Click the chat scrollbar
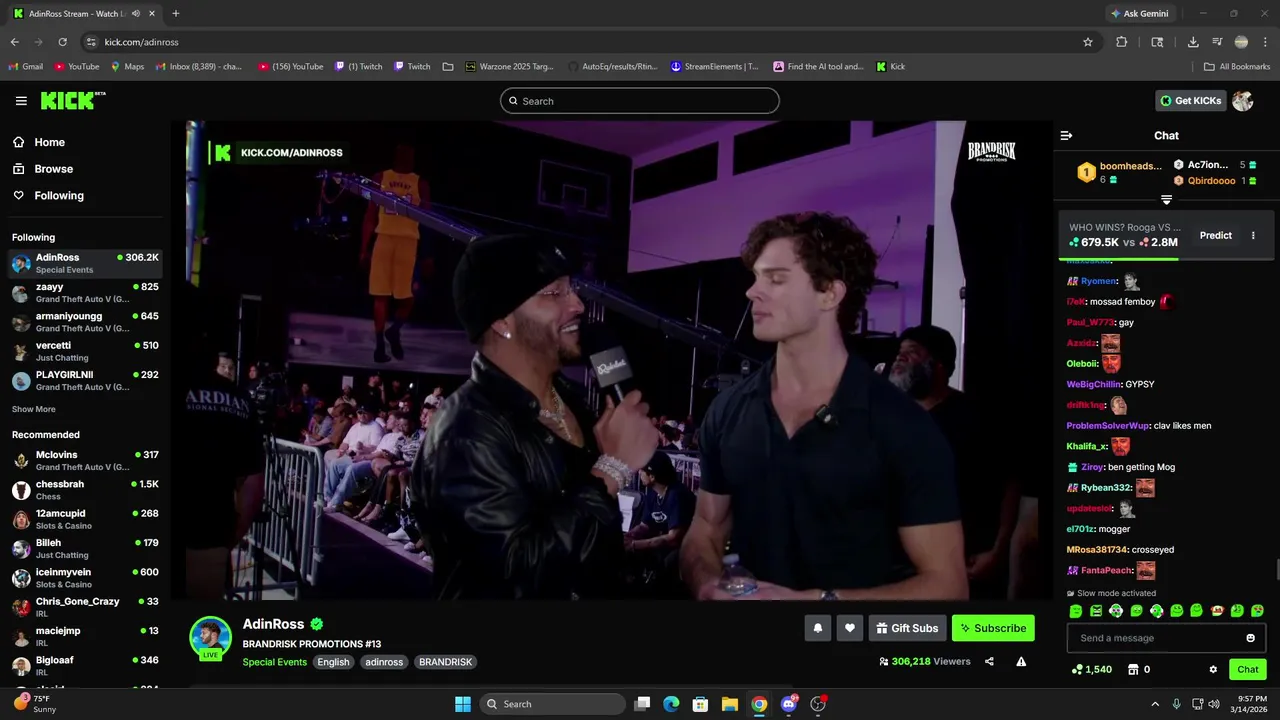This screenshot has height=720, width=1280. tap(1276, 570)
